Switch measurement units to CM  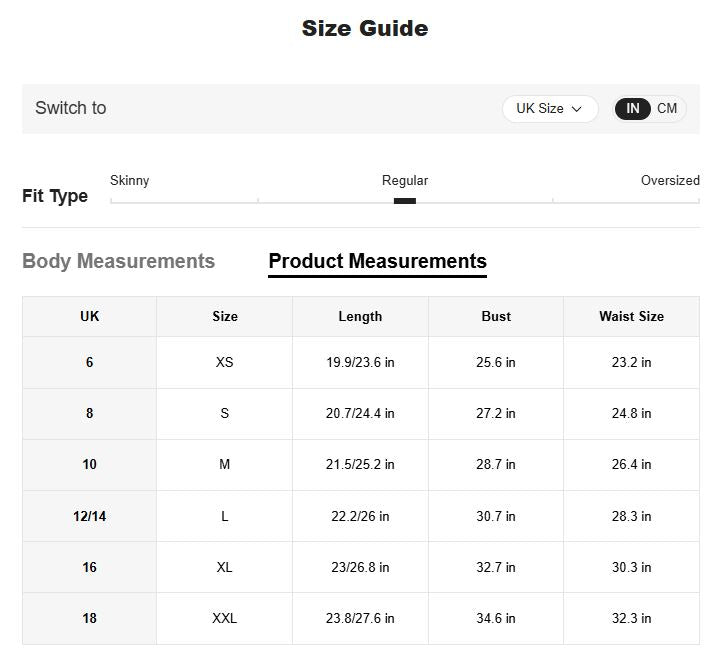tap(667, 108)
